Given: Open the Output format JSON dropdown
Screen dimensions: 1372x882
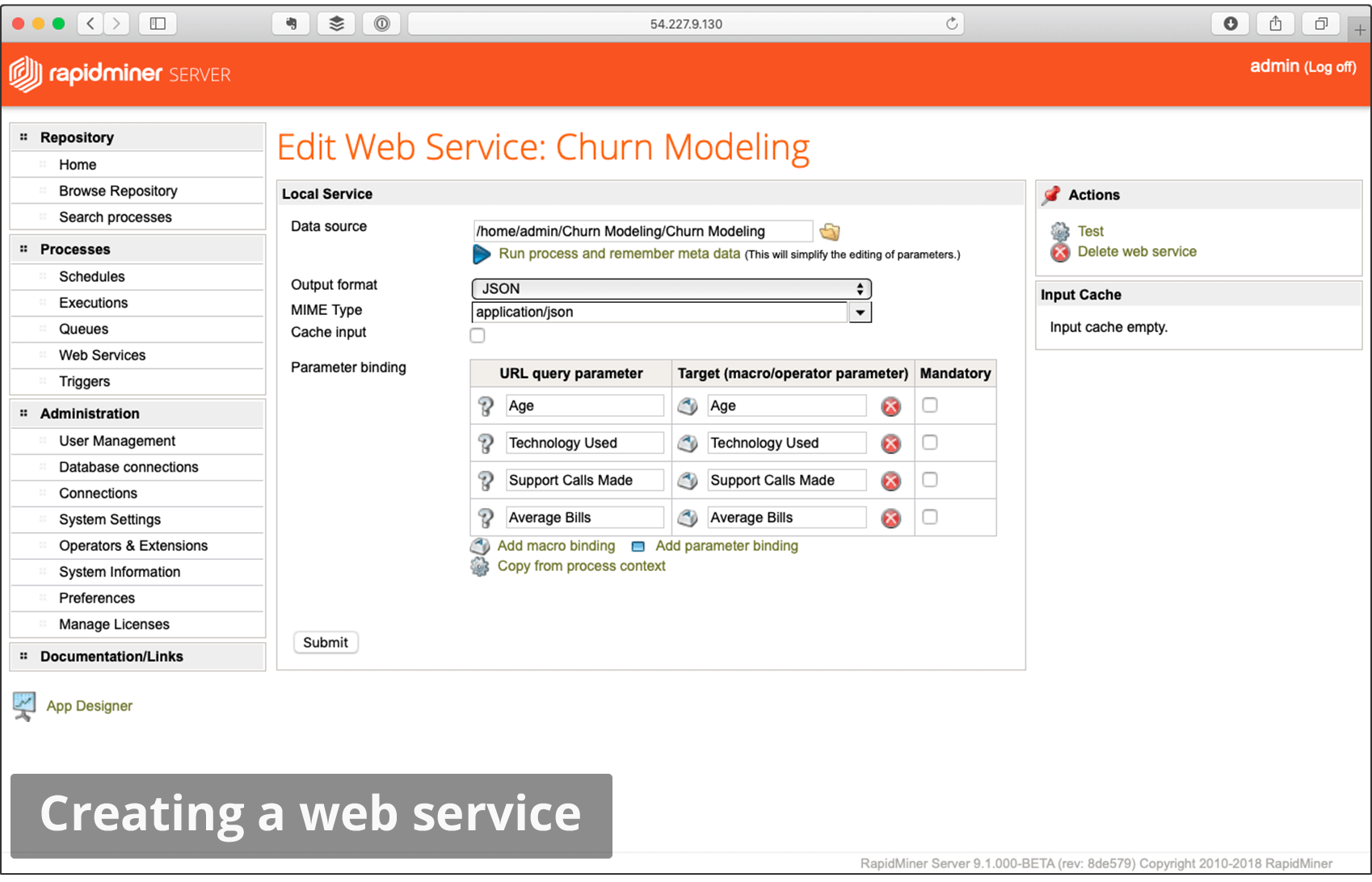Looking at the screenshot, I should 671,289.
